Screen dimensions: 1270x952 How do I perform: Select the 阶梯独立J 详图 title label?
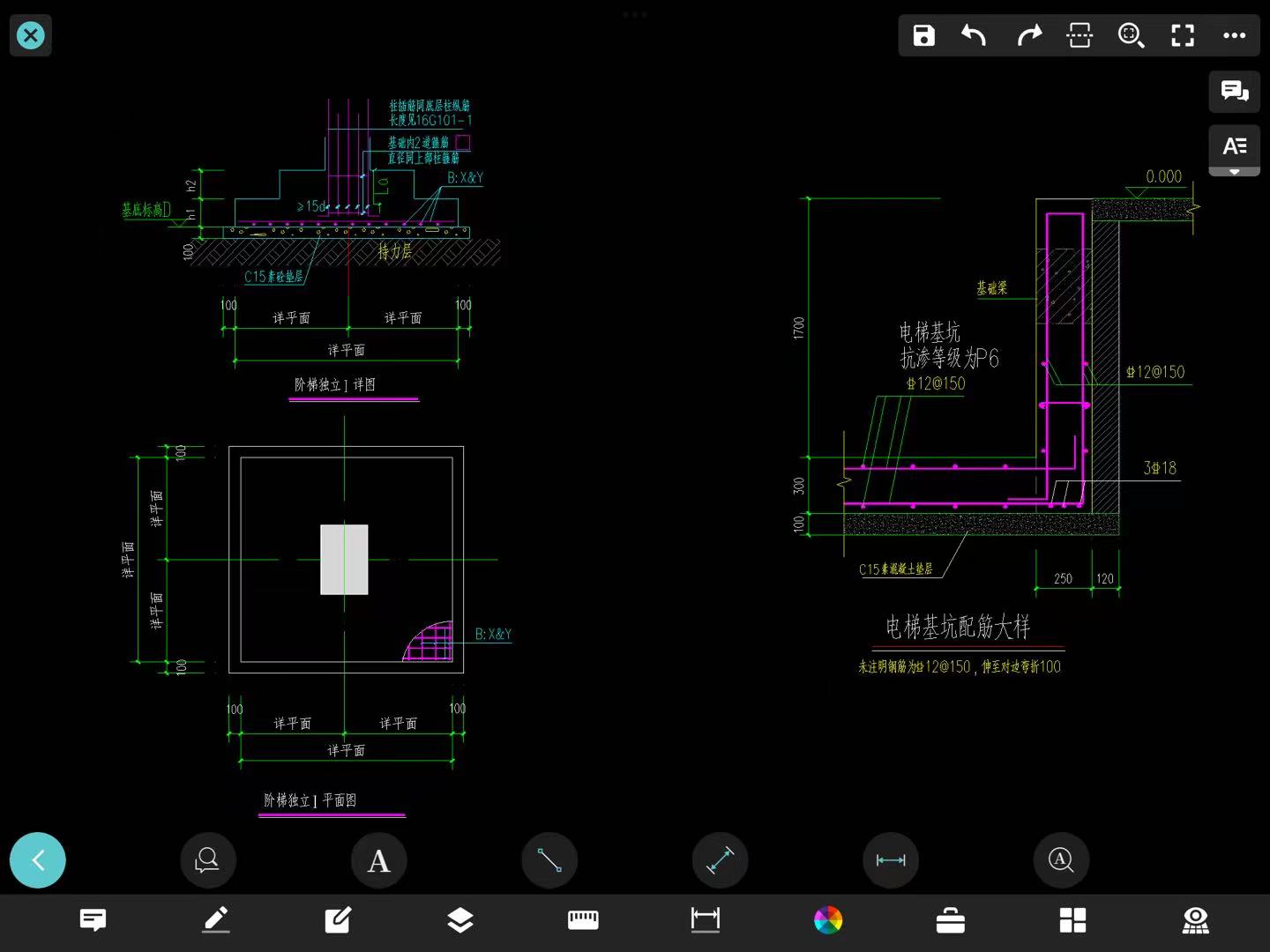click(x=335, y=385)
